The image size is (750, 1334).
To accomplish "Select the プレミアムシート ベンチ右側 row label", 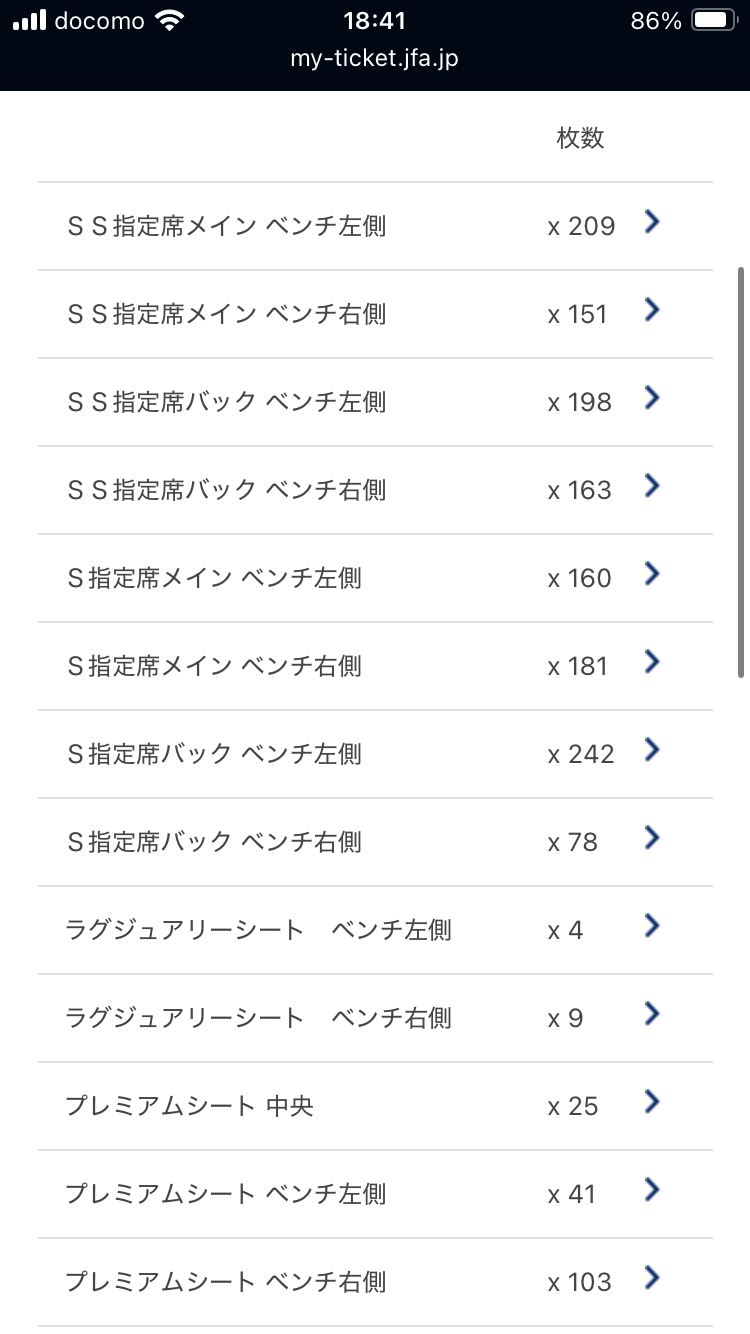I will (x=225, y=1282).
